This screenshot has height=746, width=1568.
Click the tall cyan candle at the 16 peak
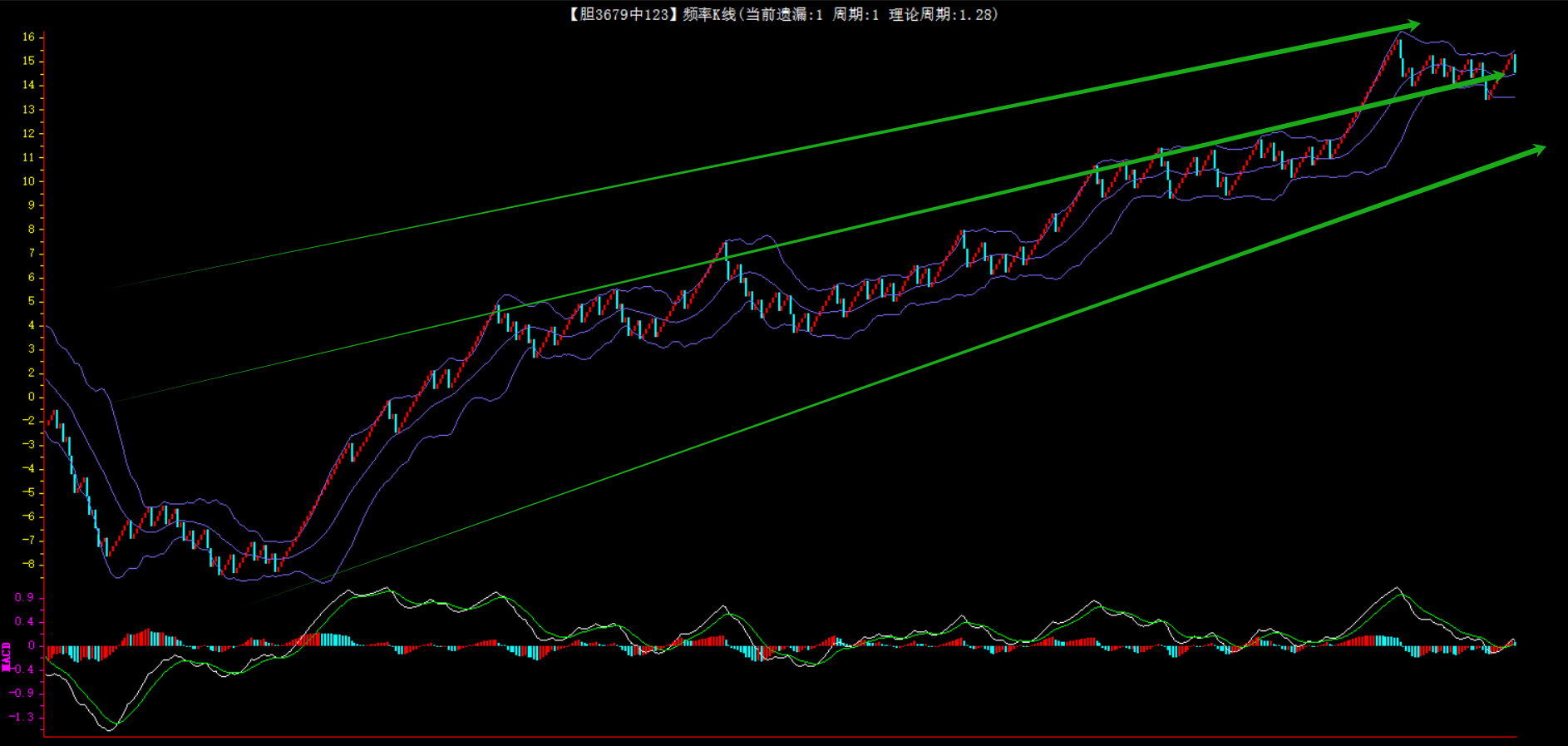(1400, 50)
